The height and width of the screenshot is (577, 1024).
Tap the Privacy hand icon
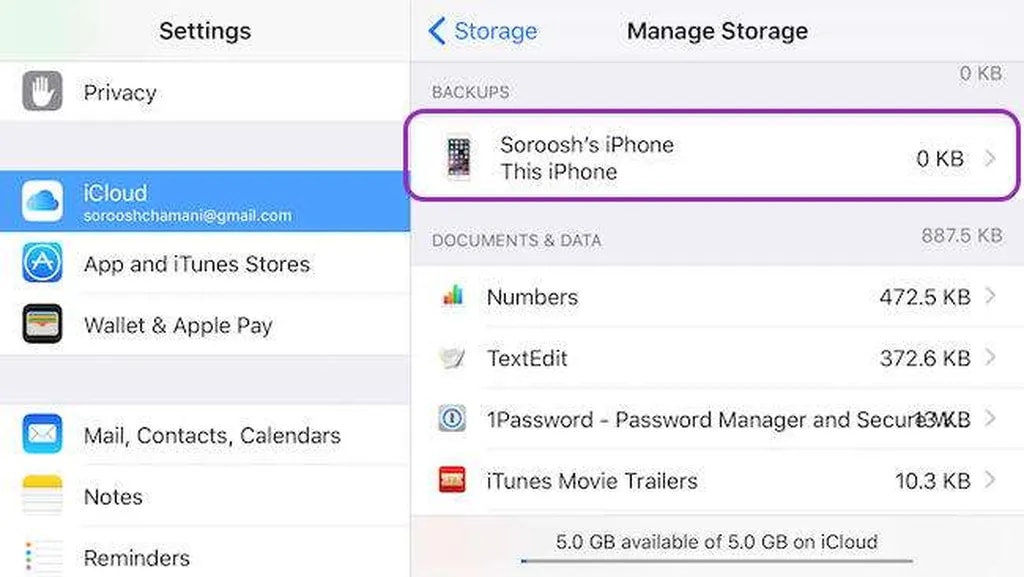42,92
